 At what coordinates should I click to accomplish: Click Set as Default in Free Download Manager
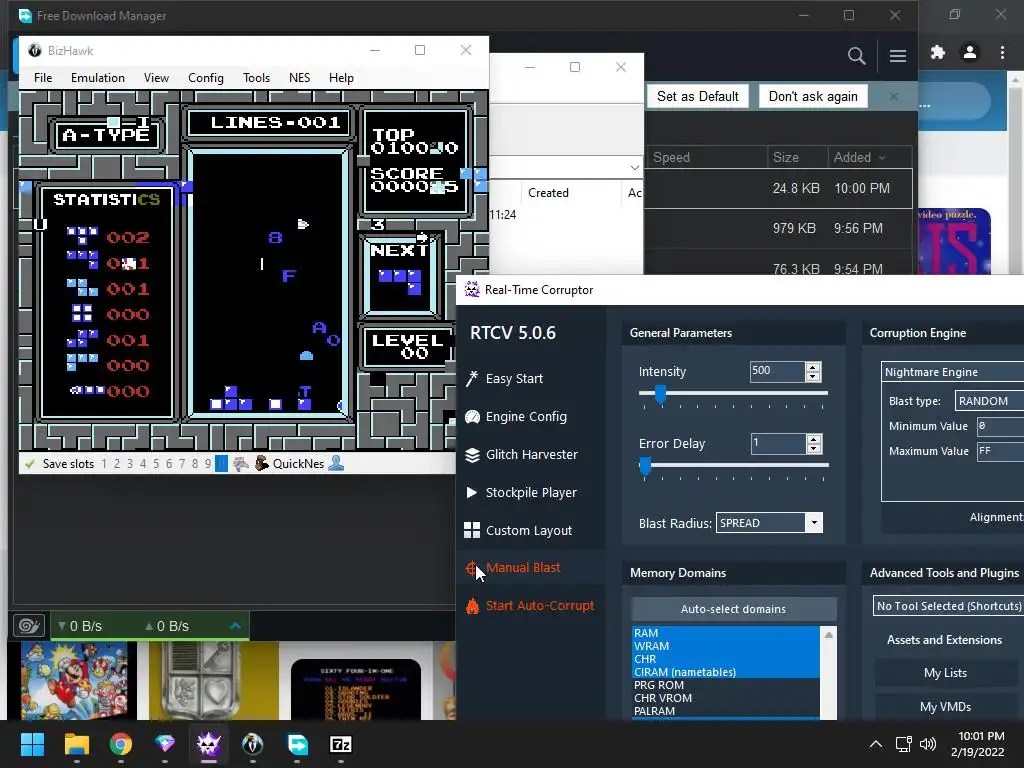point(697,97)
